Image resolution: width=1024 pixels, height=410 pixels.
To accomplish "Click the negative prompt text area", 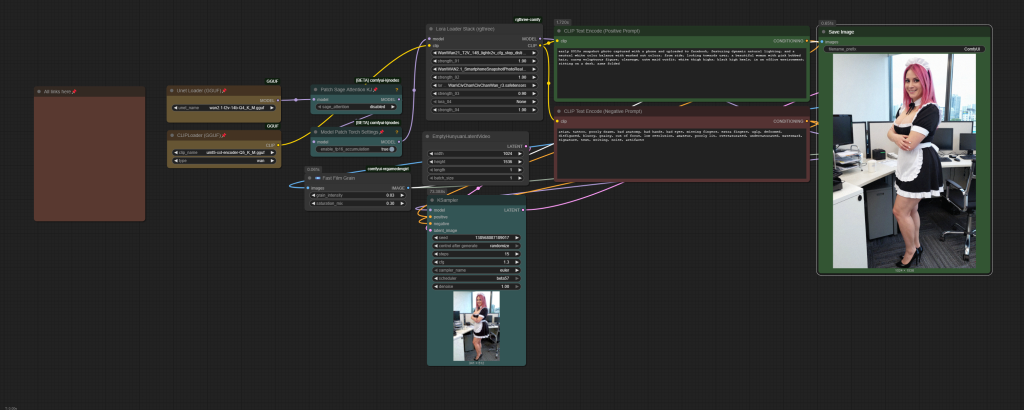I will point(680,152).
